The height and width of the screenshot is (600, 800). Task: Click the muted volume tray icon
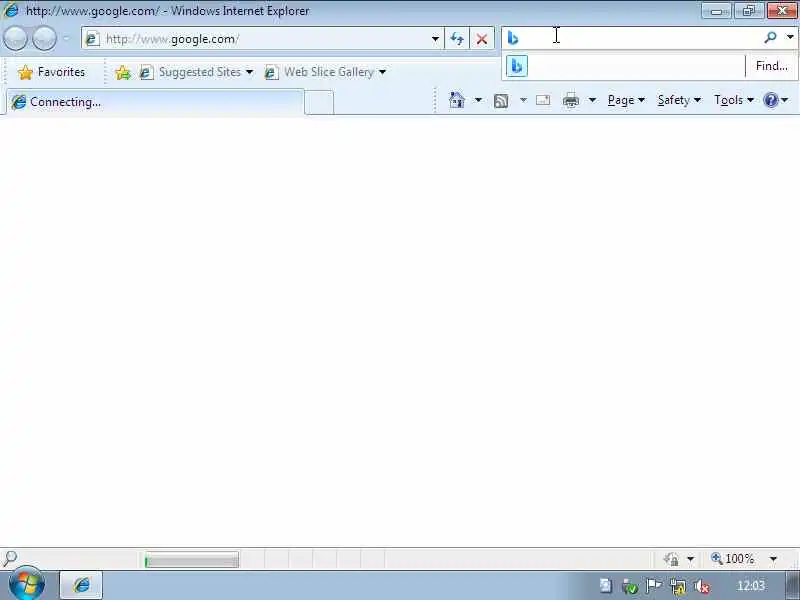tap(703, 587)
